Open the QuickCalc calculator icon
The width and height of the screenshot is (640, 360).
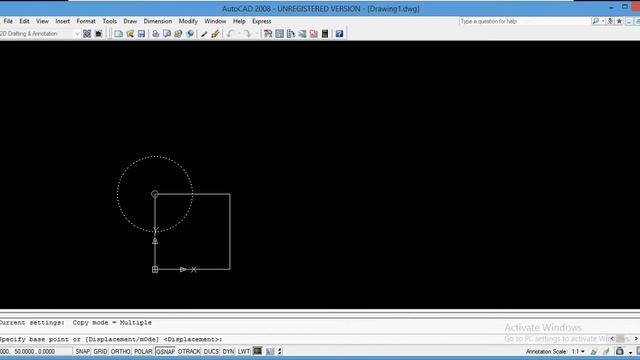(325, 34)
